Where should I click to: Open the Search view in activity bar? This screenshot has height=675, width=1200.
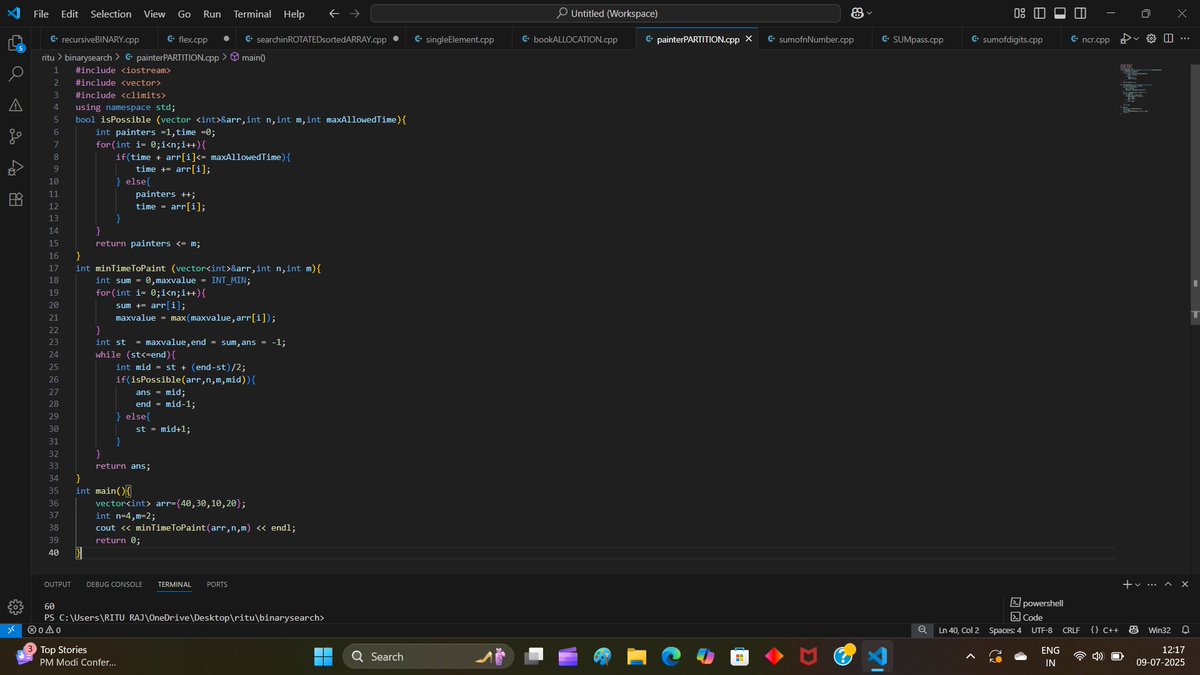[16, 74]
